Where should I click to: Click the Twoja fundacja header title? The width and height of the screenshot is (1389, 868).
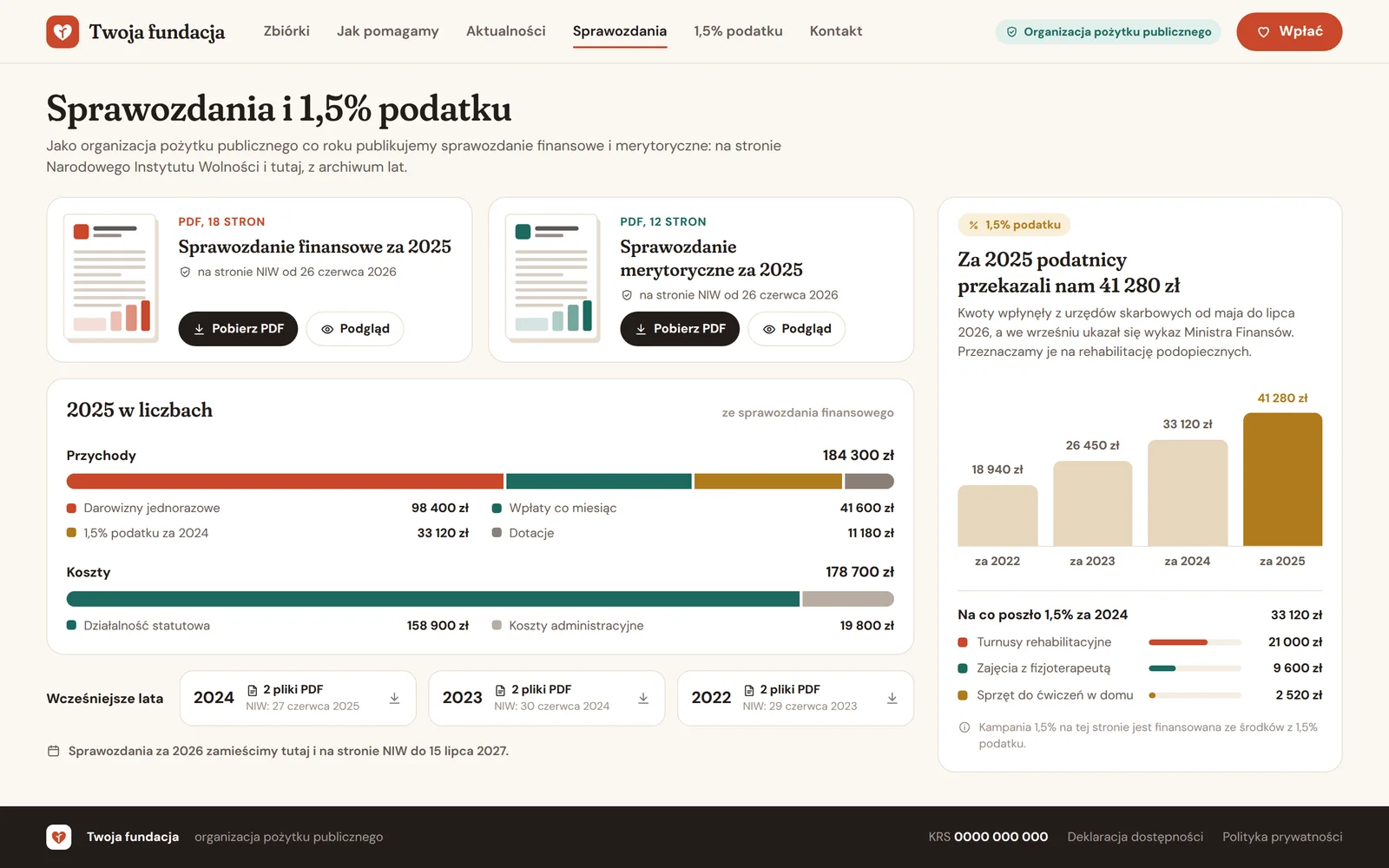point(157,32)
